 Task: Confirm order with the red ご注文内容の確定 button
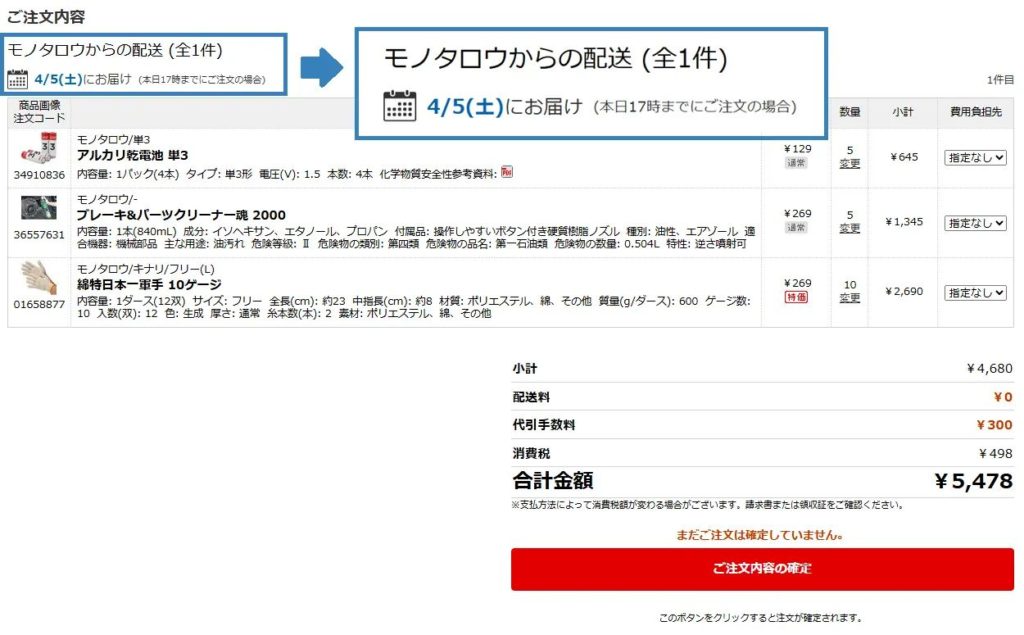click(x=762, y=569)
